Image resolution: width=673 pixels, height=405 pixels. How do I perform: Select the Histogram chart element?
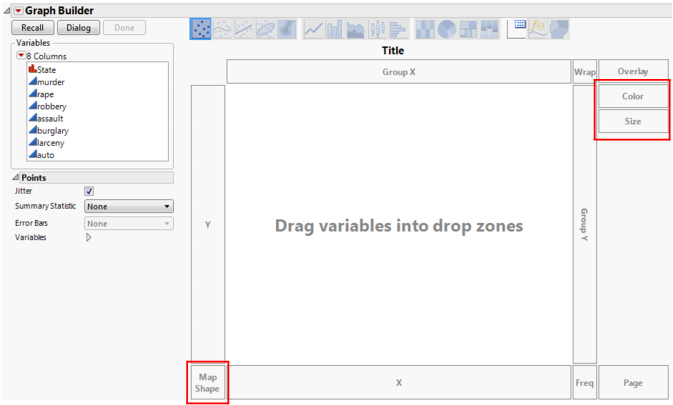pyautogui.click(x=398, y=30)
